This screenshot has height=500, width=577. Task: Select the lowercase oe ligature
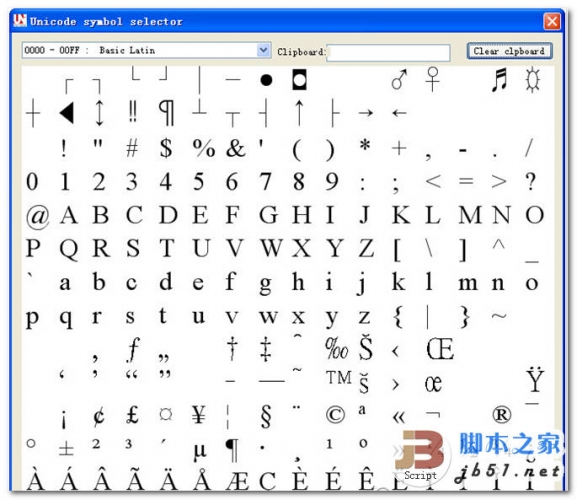433,384
